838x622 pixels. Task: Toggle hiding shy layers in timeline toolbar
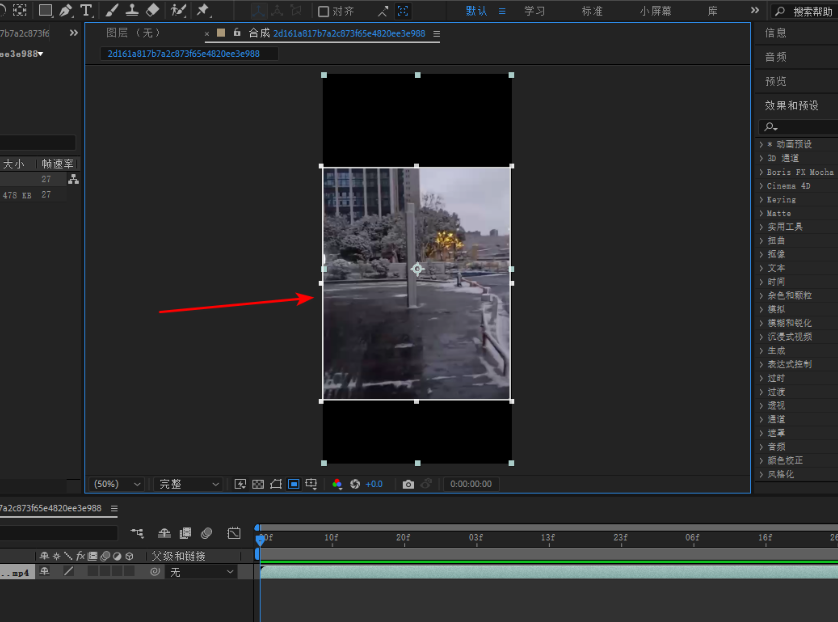coord(164,533)
